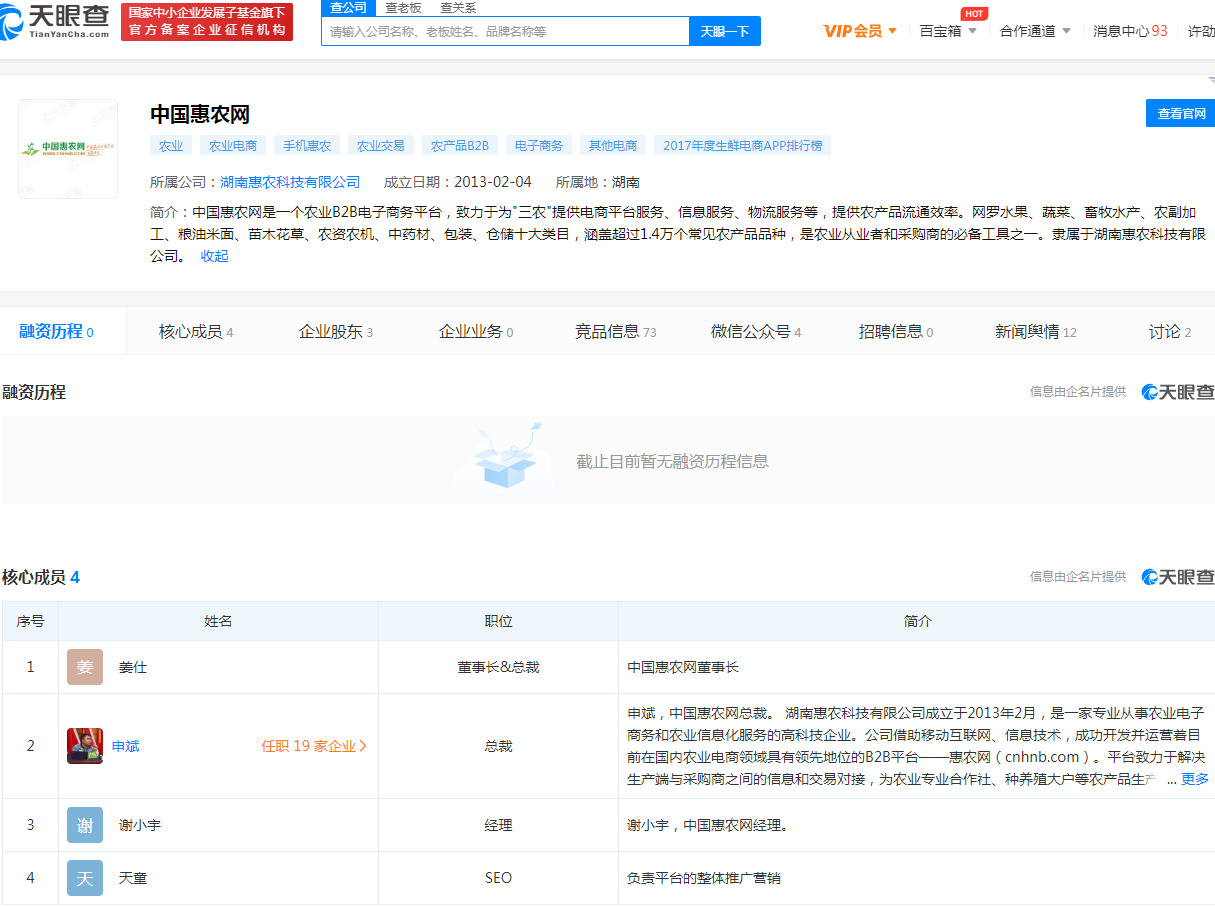The width and height of the screenshot is (1215, 907).
Task: Open the 讨论 tab
Action: pyautogui.click(x=1170, y=332)
